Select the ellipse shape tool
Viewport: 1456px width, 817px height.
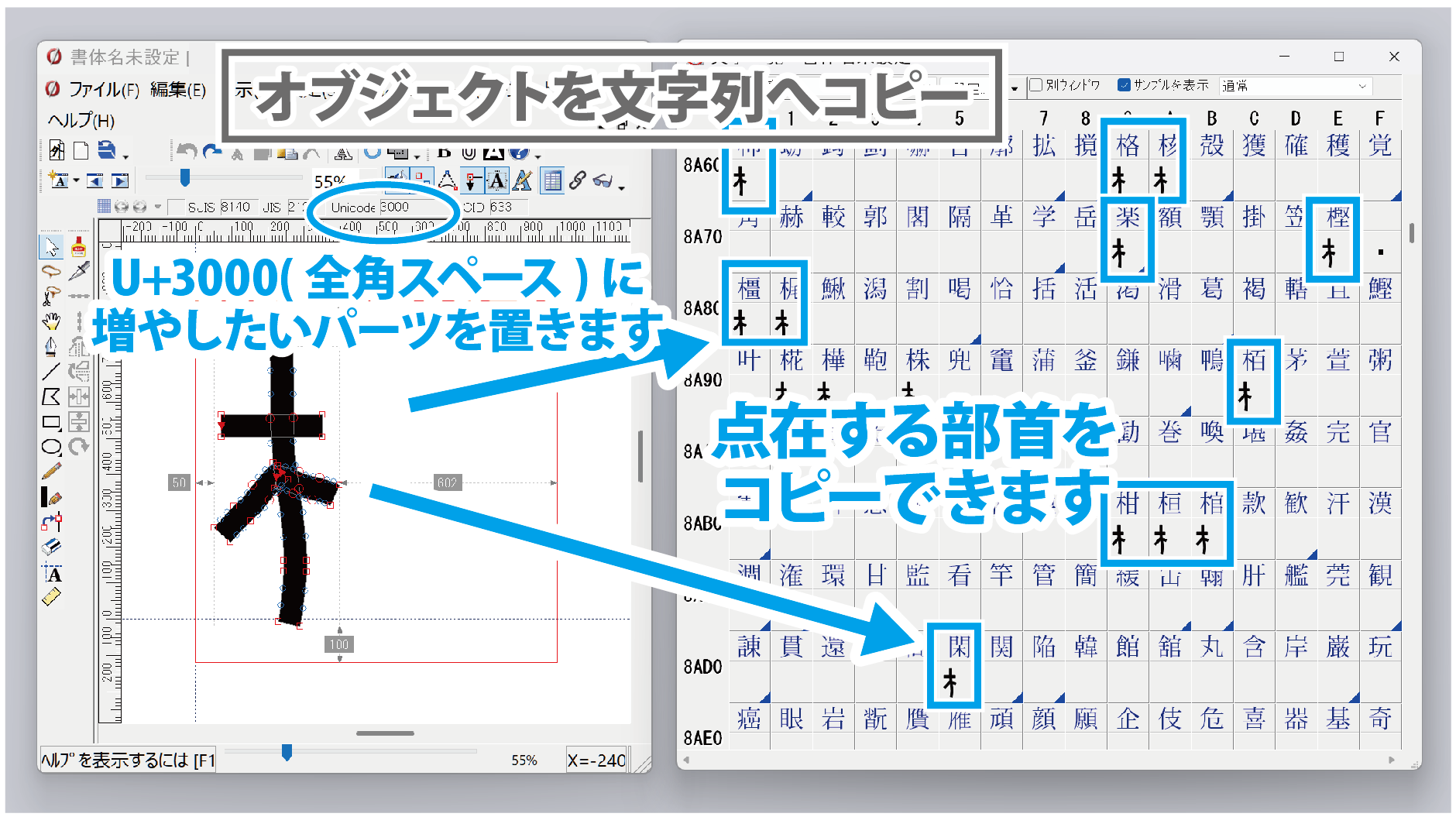point(51,447)
